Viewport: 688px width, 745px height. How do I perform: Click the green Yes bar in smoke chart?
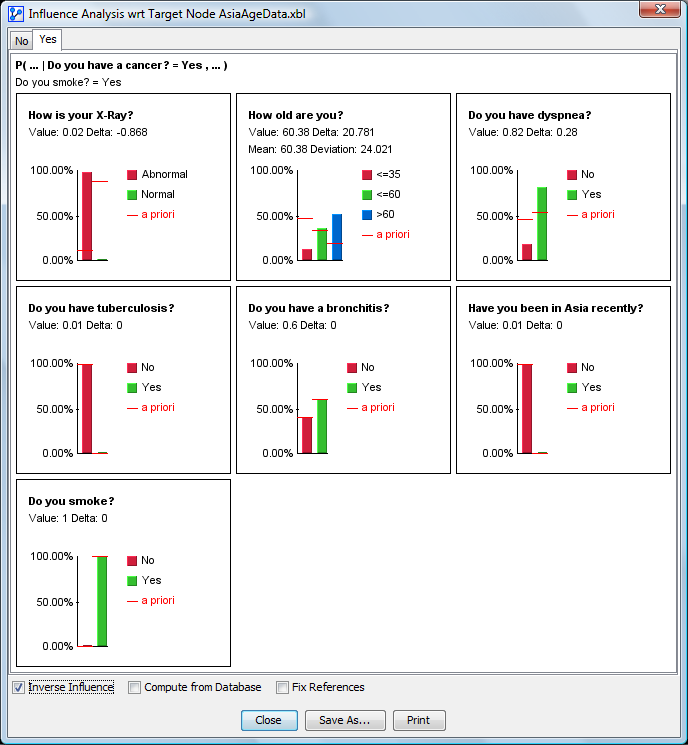pyautogui.click(x=102, y=601)
